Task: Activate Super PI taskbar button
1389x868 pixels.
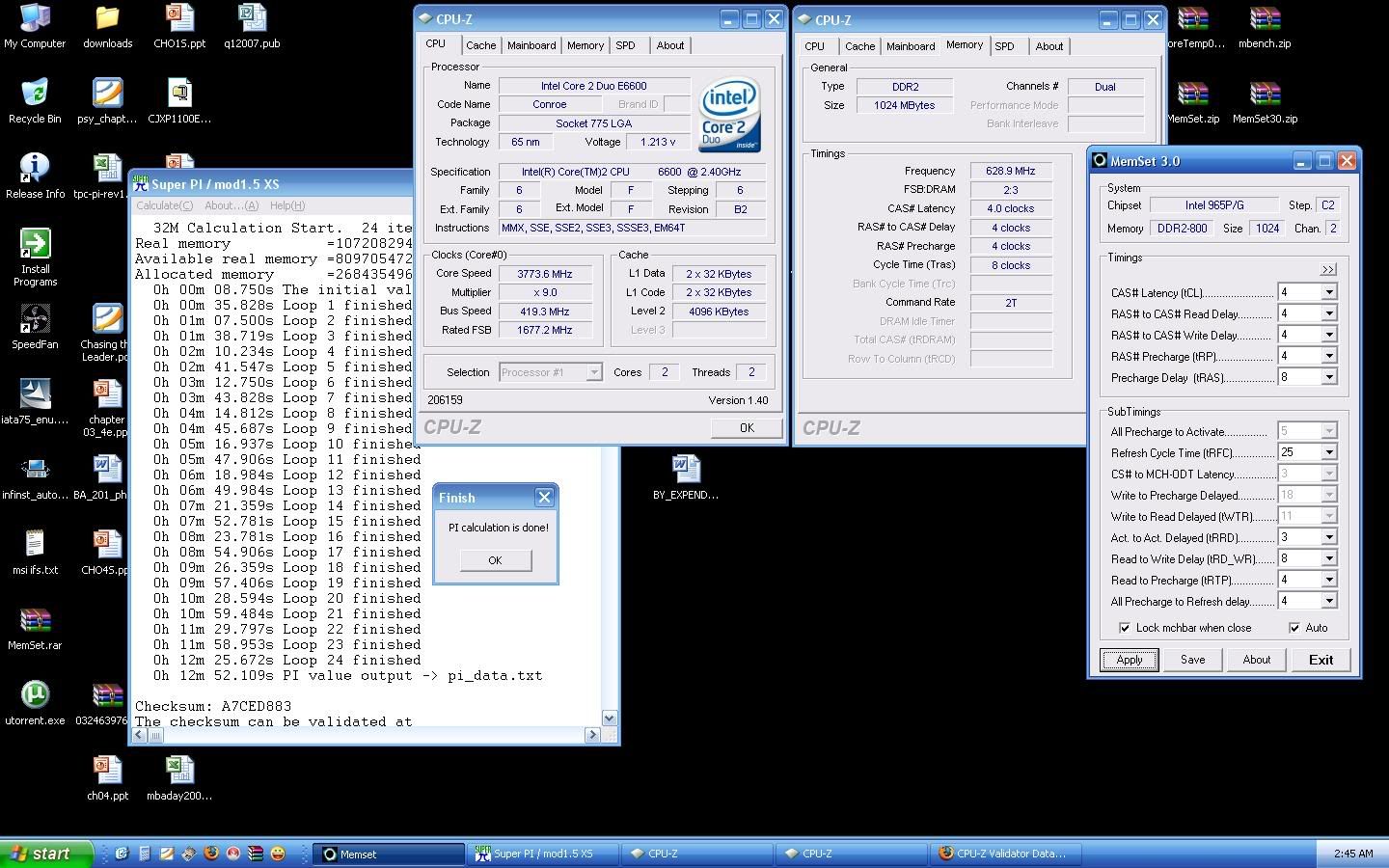Action: click(545, 854)
